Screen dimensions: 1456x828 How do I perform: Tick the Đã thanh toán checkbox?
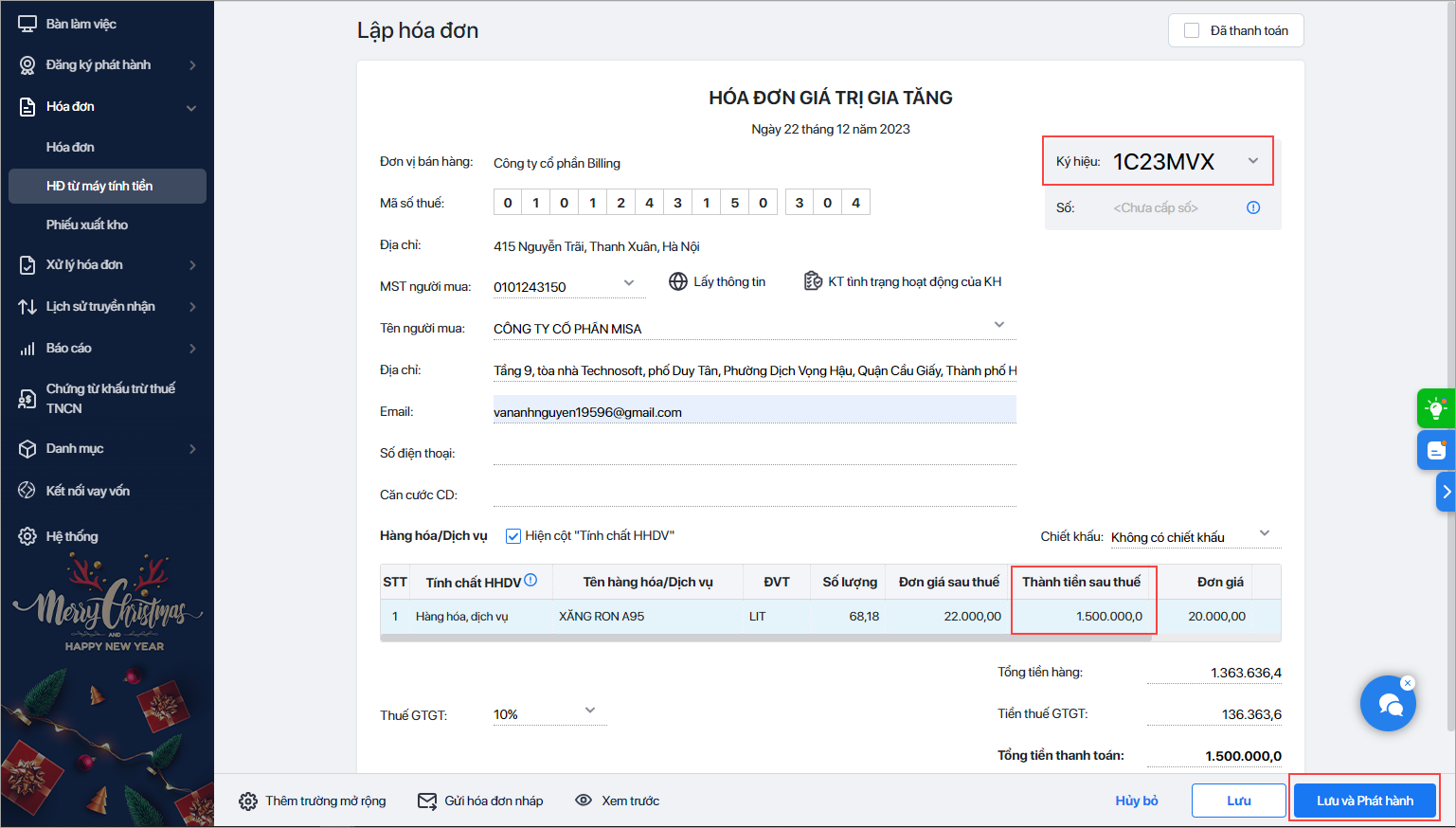click(1192, 30)
